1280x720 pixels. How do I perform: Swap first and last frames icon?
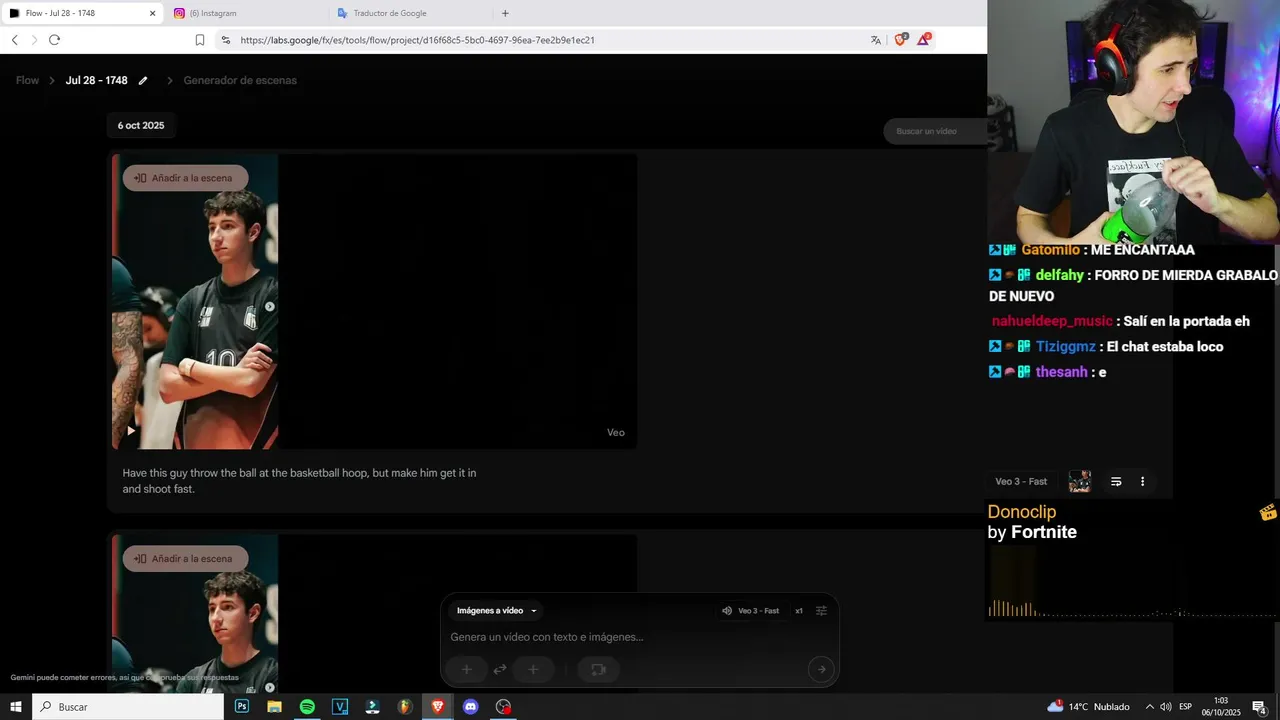pyautogui.click(x=499, y=670)
